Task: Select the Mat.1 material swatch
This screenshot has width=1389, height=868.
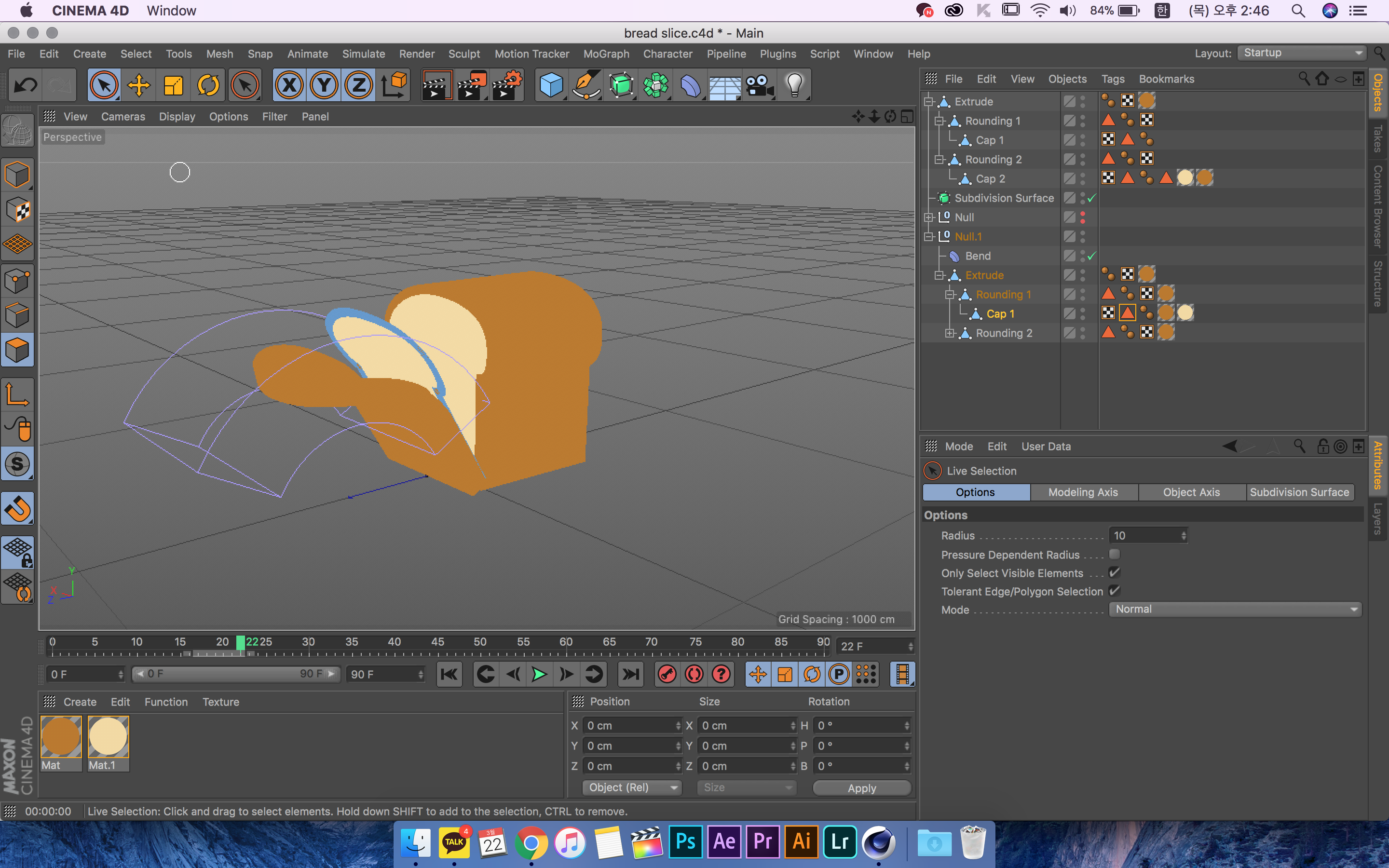Action: pyautogui.click(x=108, y=737)
